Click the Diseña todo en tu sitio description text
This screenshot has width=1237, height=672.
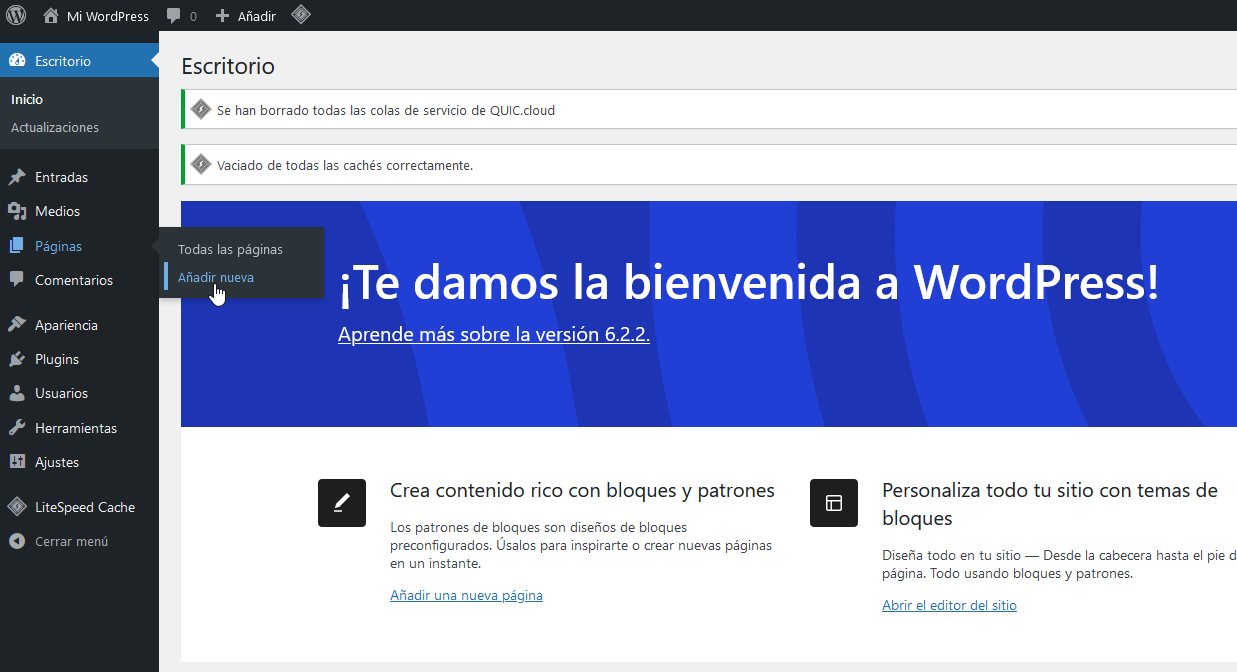point(1059,565)
